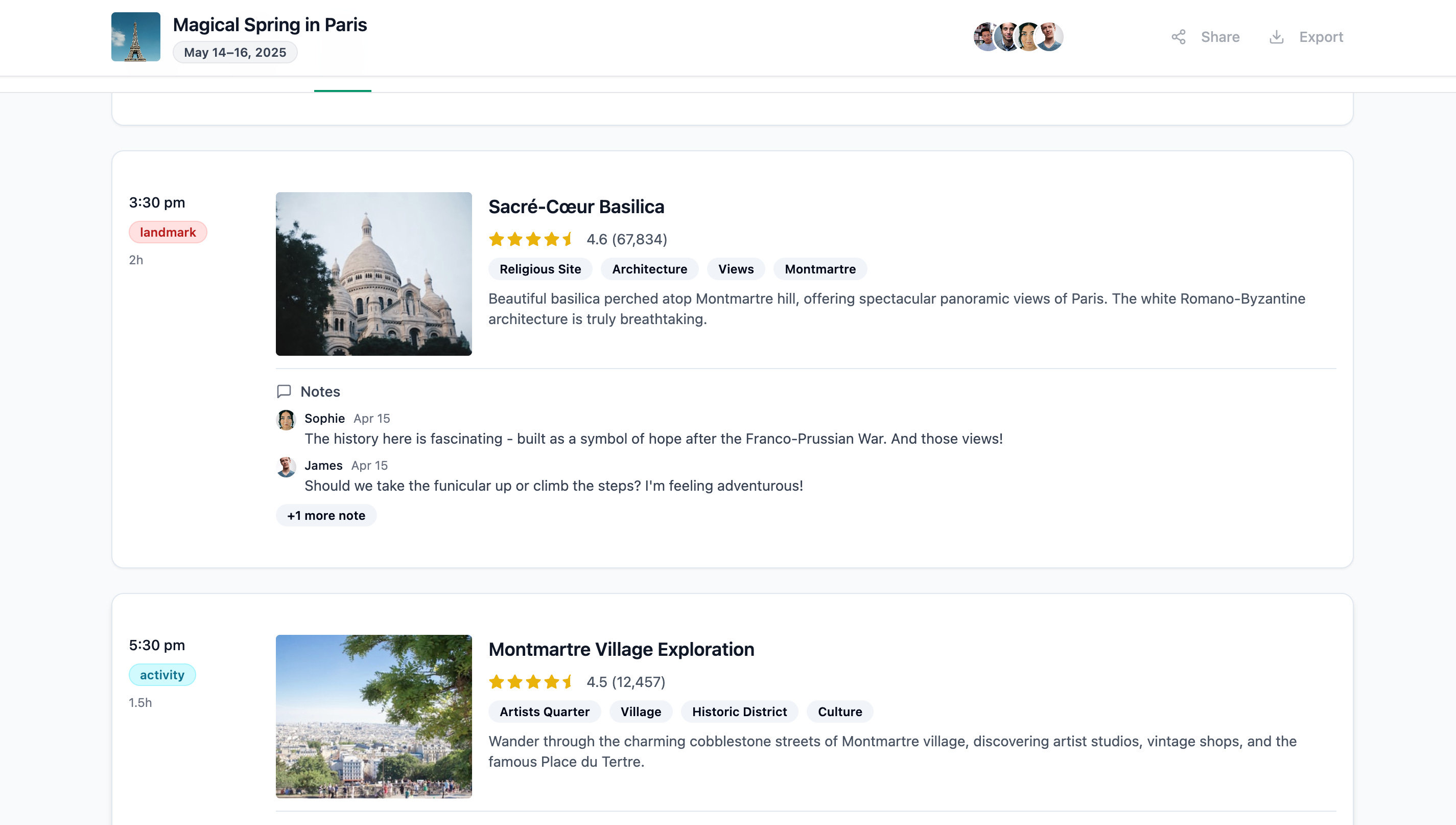Click Sophie's avatar beside her note
The height and width of the screenshot is (825, 1456).
[x=286, y=420]
